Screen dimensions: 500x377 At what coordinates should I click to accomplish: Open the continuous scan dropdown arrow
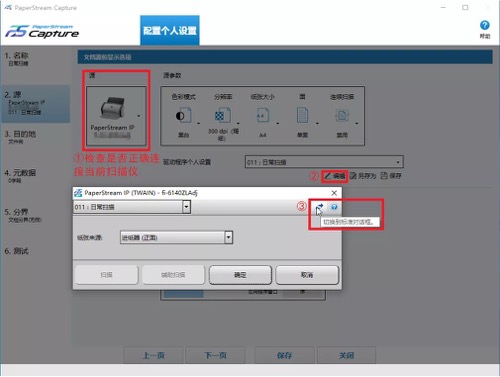click(357, 123)
